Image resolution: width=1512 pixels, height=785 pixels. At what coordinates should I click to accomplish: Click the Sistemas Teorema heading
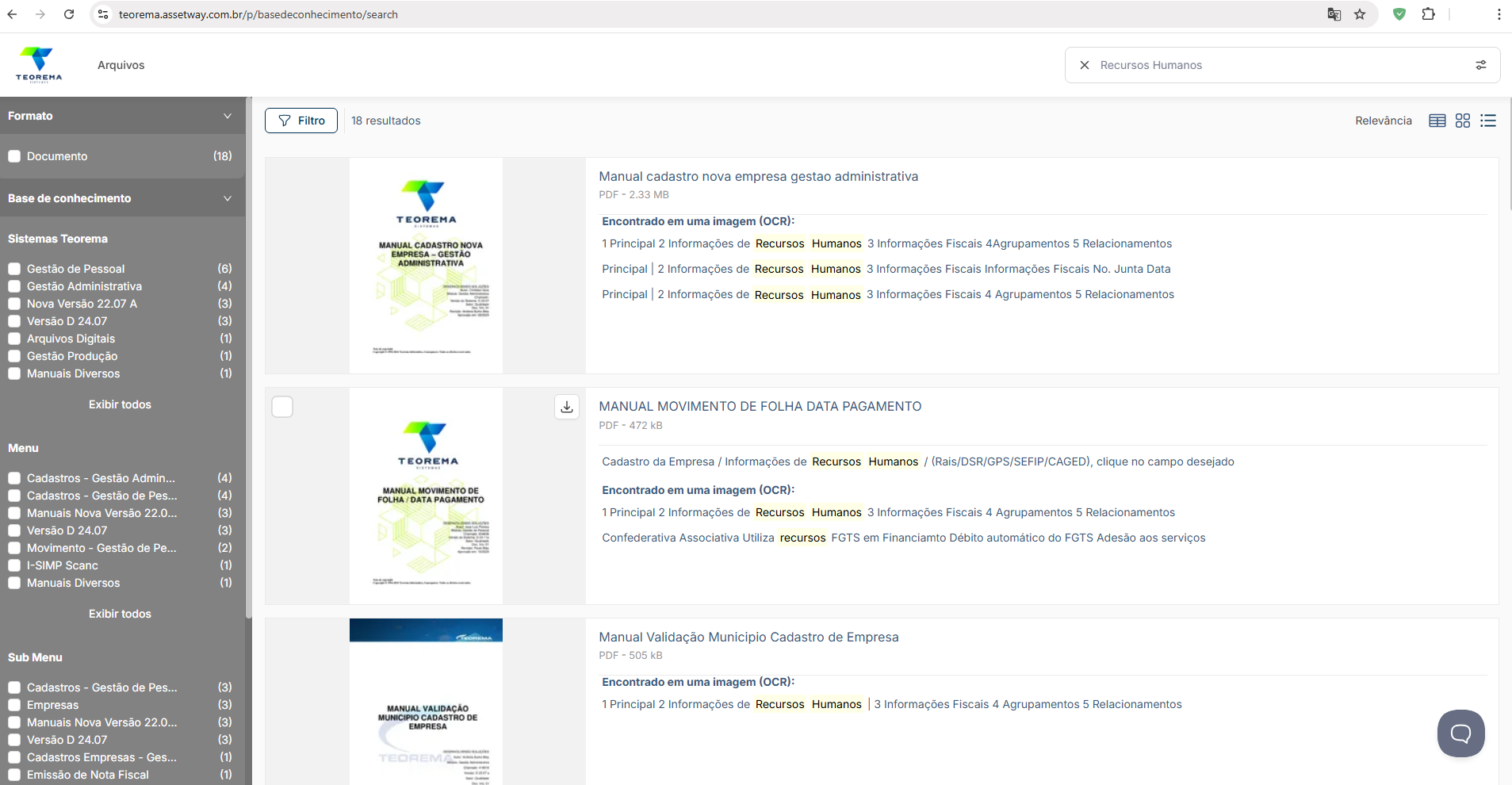coord(58,239)
